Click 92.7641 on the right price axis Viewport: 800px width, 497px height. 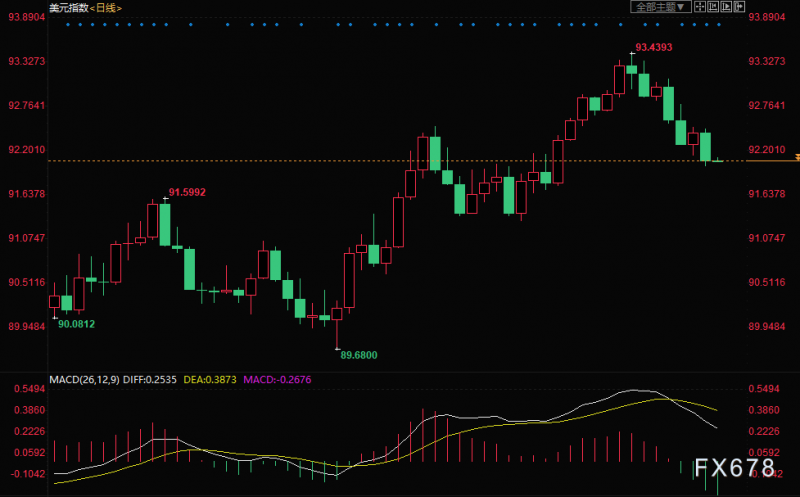coord(767,106)
